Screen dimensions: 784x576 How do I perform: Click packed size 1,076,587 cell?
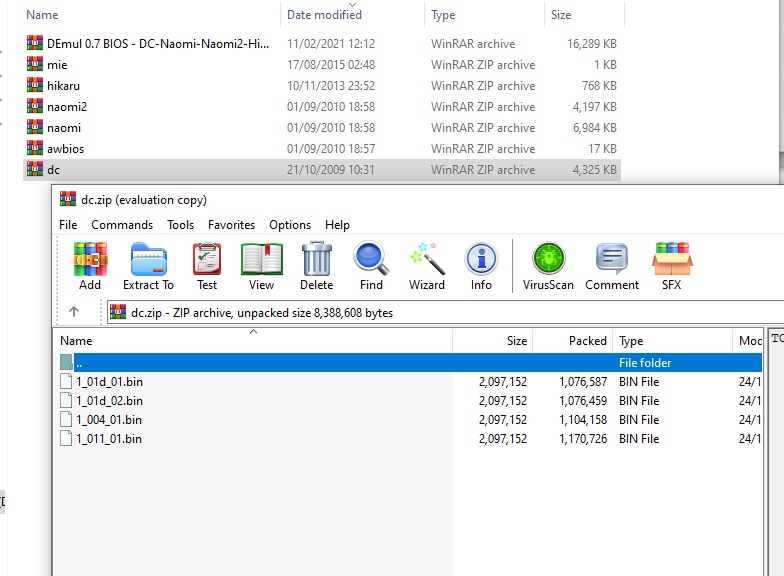[583, 382]
